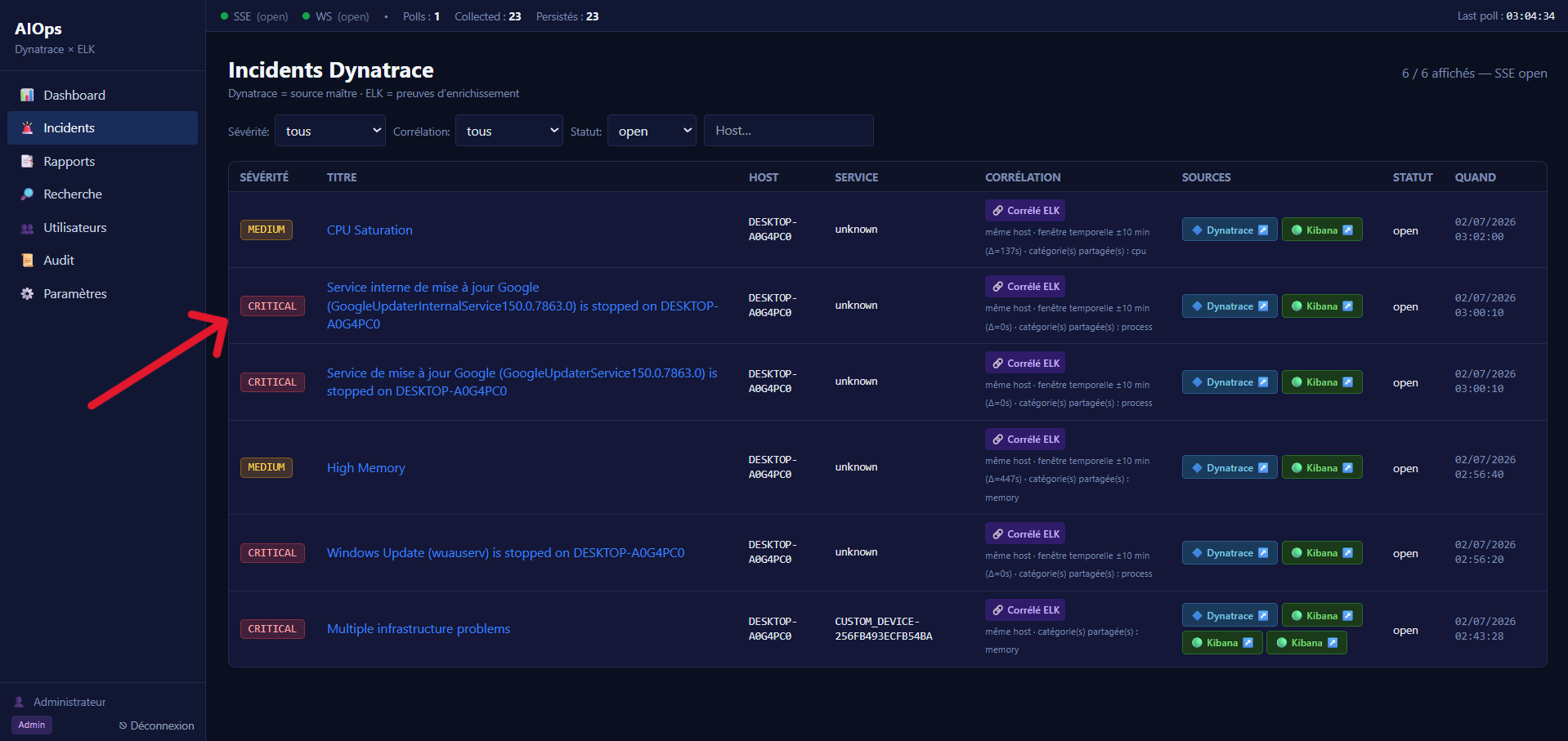This screenshot has width=1568, height=741.
Task: Click the Administrateur user icon
Action: pyautogui.click(x=19, y=702)
